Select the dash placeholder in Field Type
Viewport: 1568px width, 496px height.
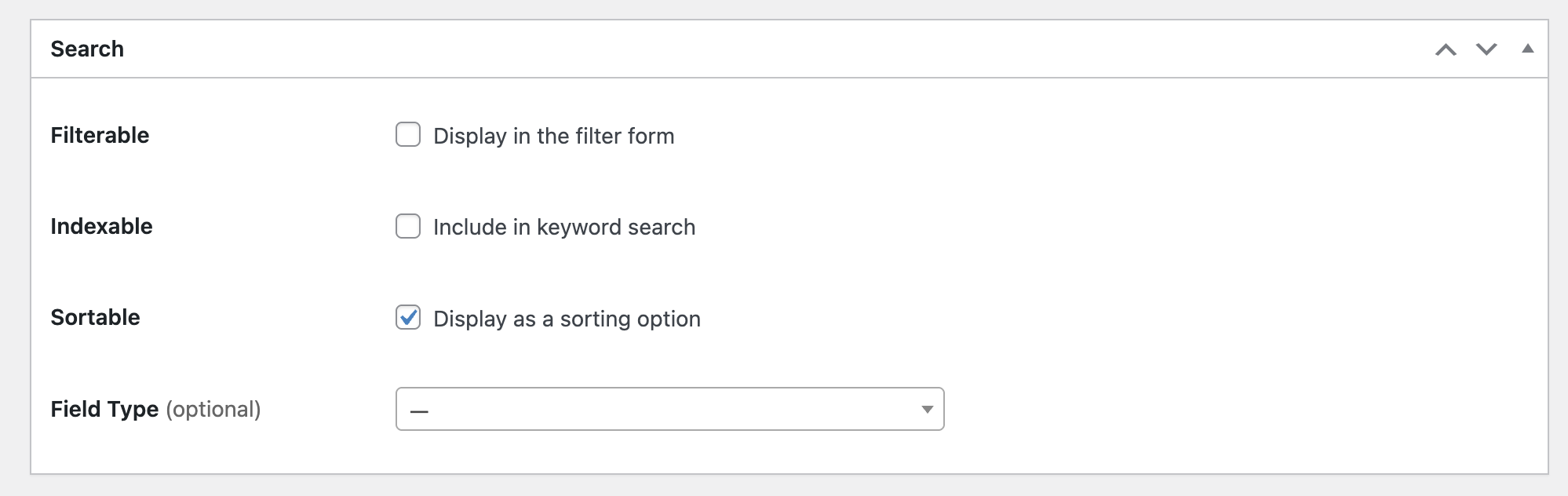419,410
